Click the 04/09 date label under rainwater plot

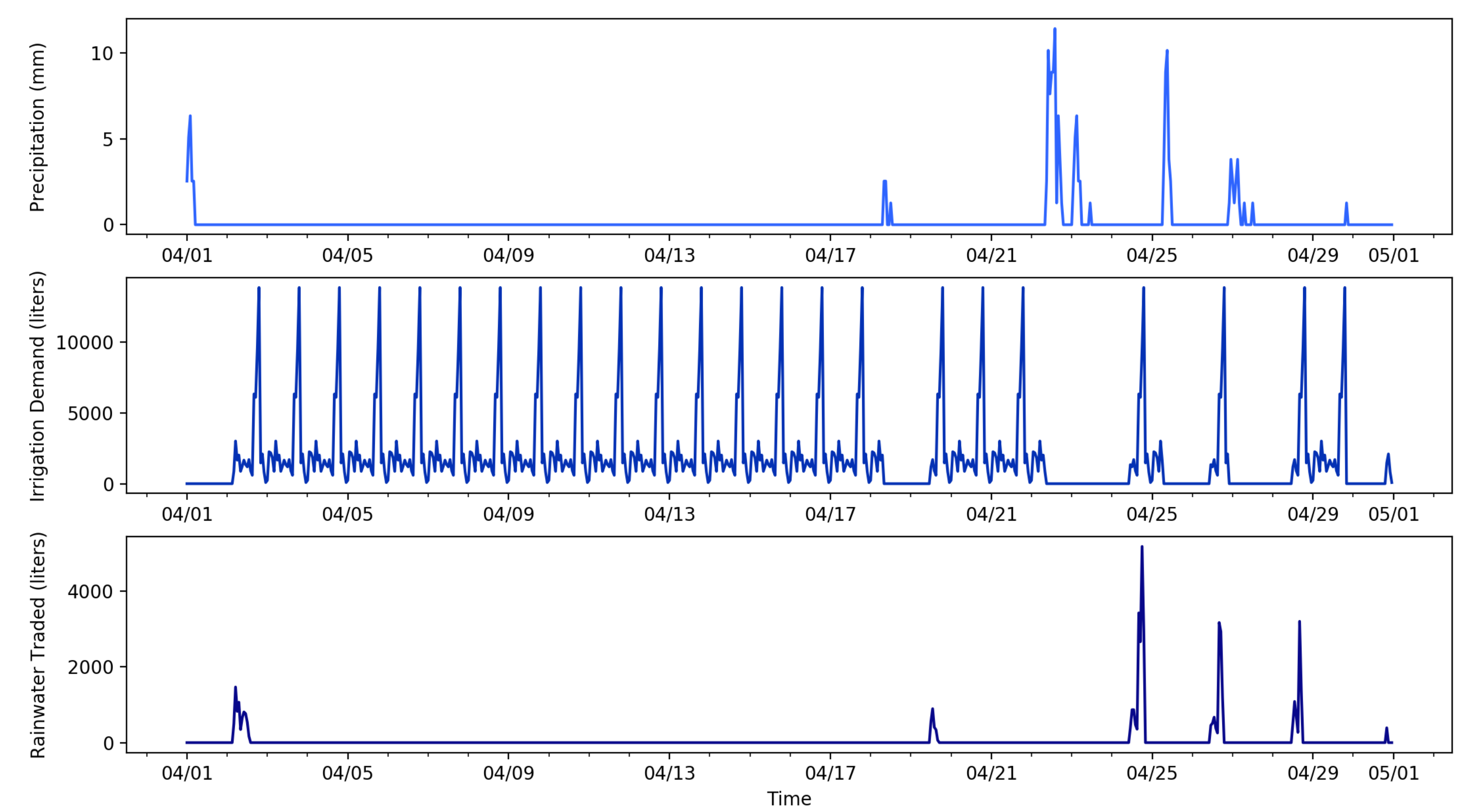[x=508, y=773]
